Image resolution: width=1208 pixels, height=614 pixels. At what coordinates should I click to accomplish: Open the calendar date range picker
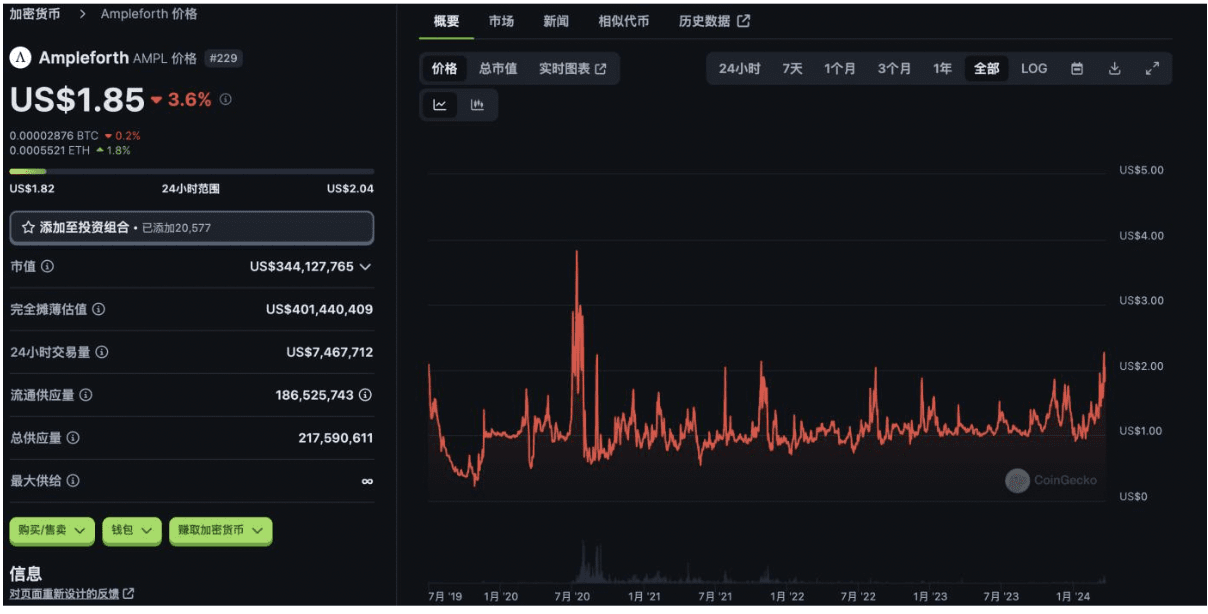pos(1077,69)
